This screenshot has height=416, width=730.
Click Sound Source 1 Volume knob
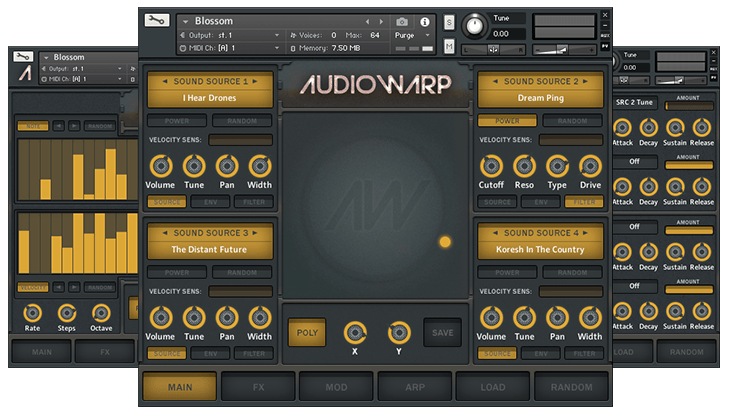pyautogui.click(x=160, y=167)
